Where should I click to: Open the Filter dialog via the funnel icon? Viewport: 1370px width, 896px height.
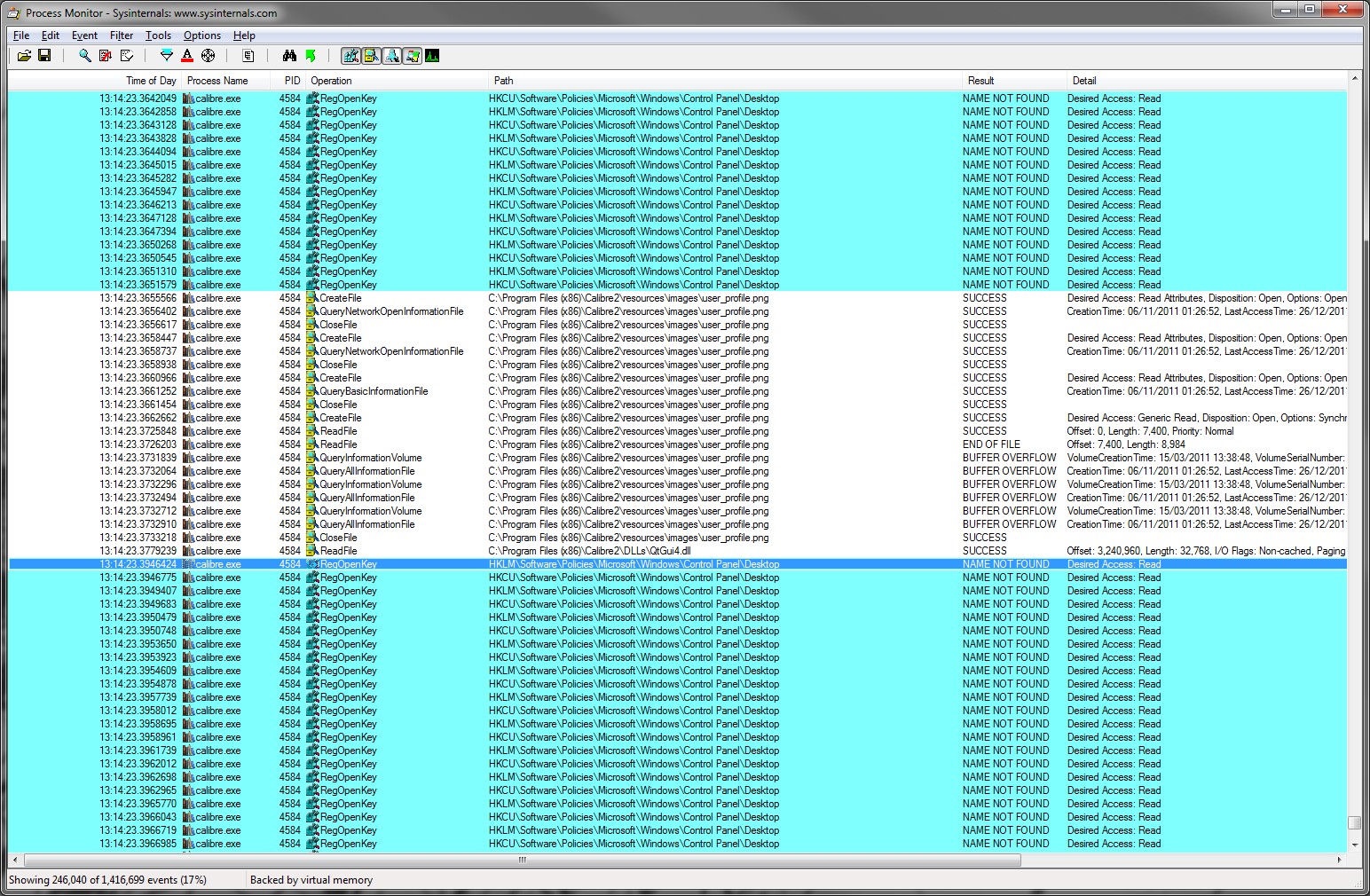pos(166,56)
